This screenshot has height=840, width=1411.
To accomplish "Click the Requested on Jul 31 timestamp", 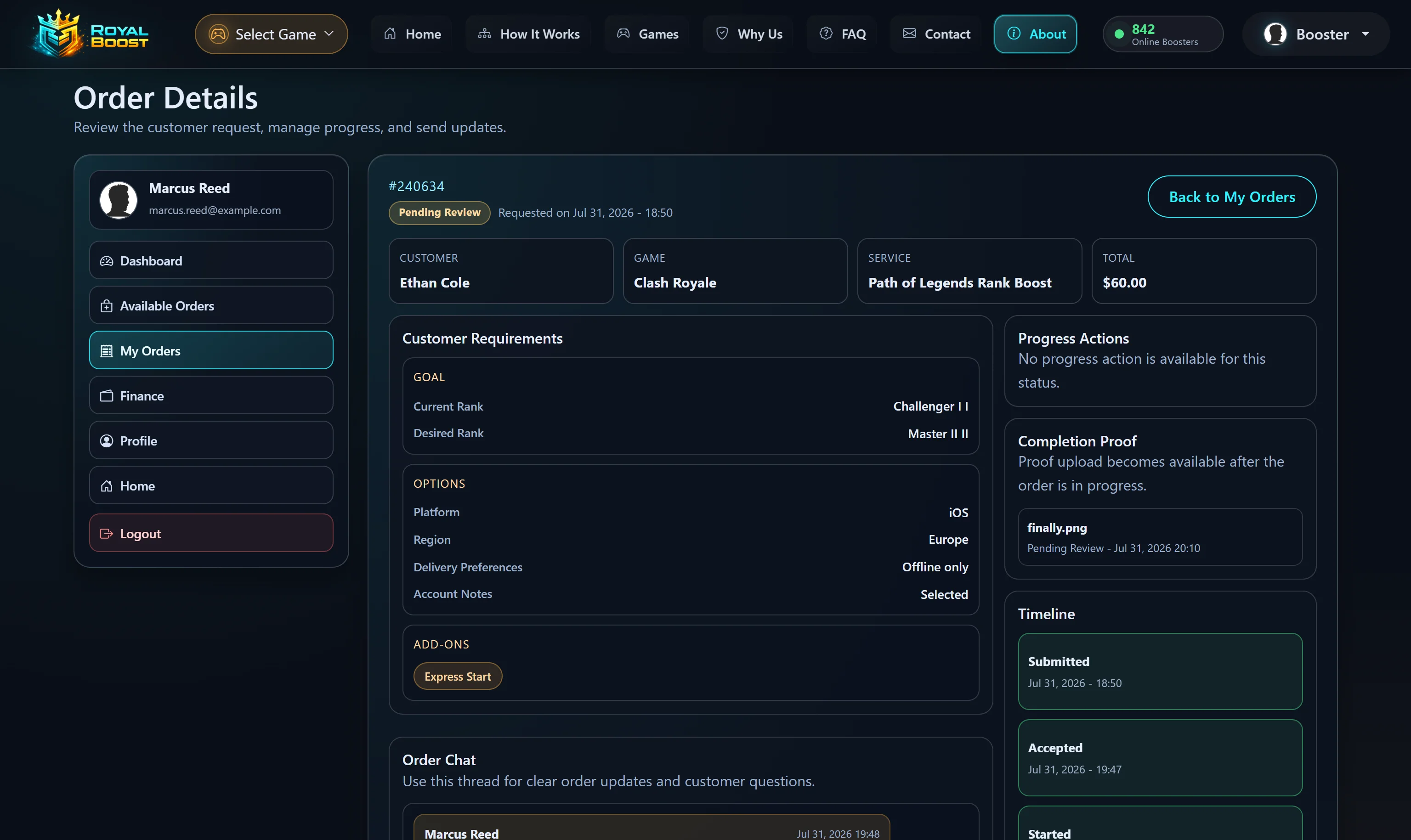I will (x=585, y=213).
